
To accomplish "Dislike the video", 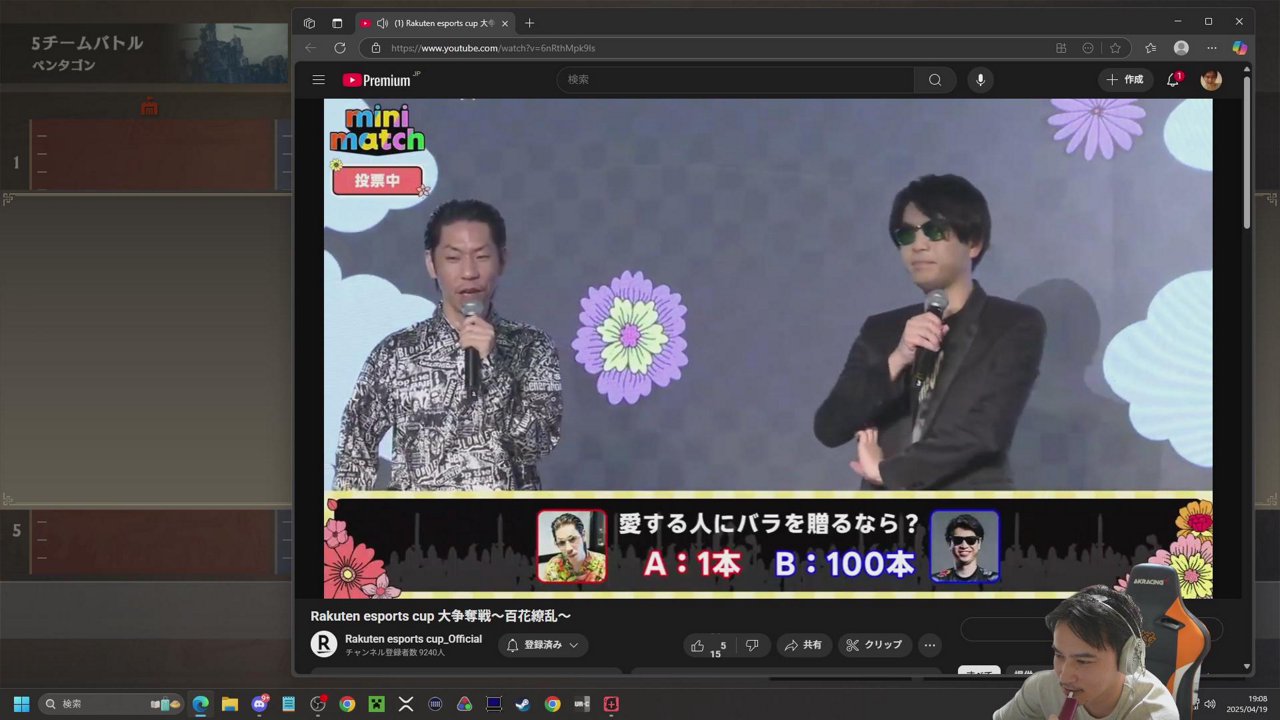I will coord(752,645).
